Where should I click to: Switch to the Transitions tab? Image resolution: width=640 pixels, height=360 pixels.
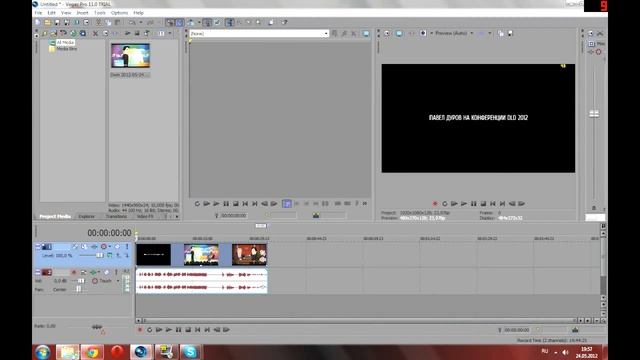click(116, 216)
